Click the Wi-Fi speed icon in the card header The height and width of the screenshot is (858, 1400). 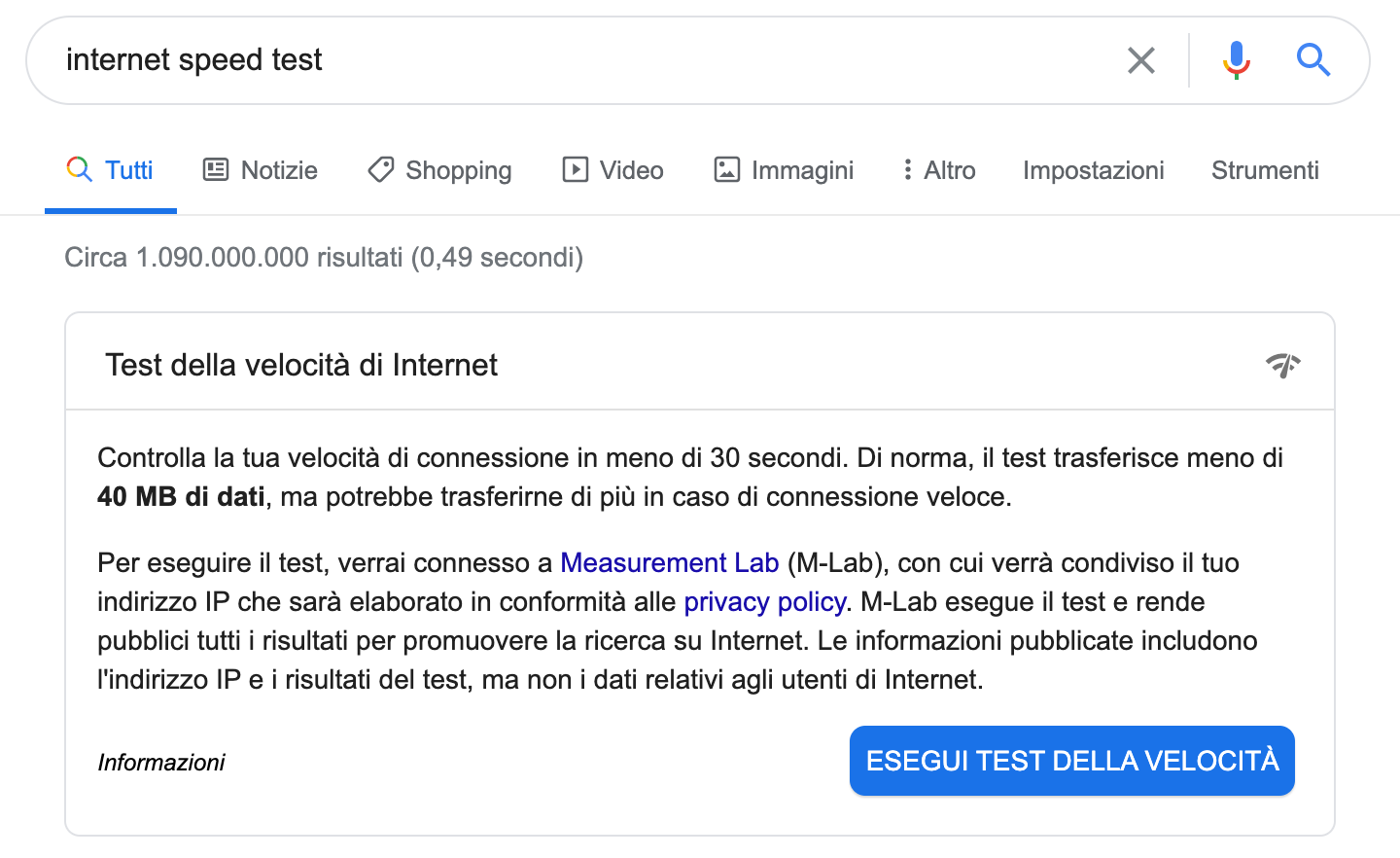pyautogui.click(x=1283, y=365)
